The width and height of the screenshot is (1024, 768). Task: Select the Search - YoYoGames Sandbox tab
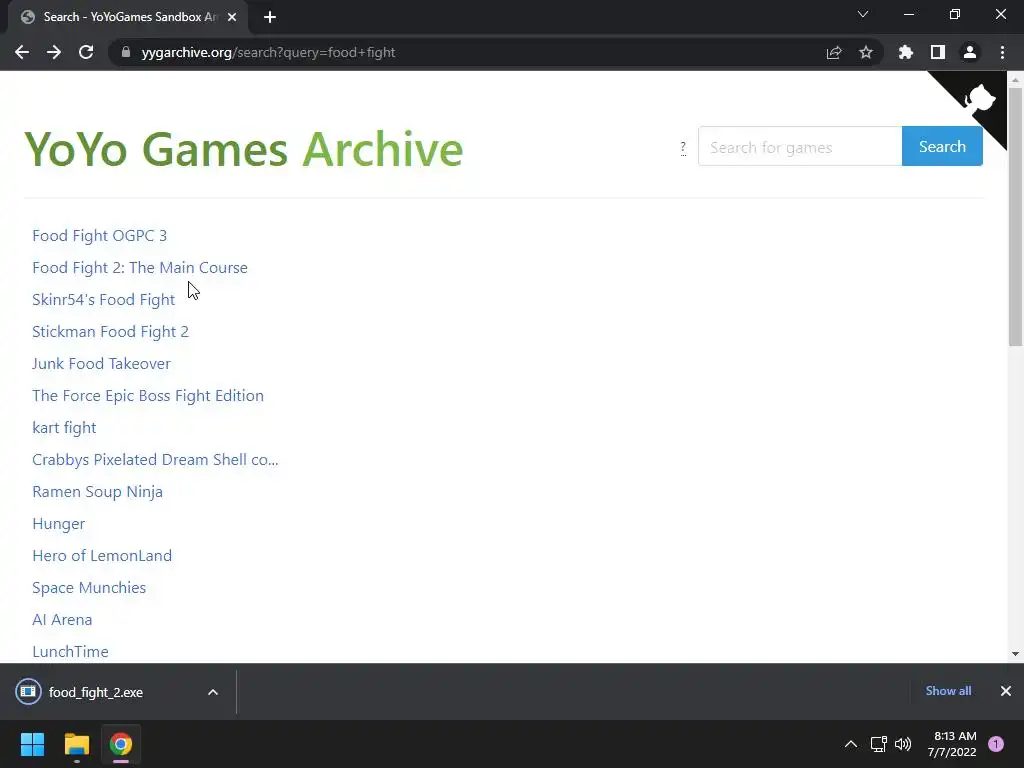tap(129, 17)
